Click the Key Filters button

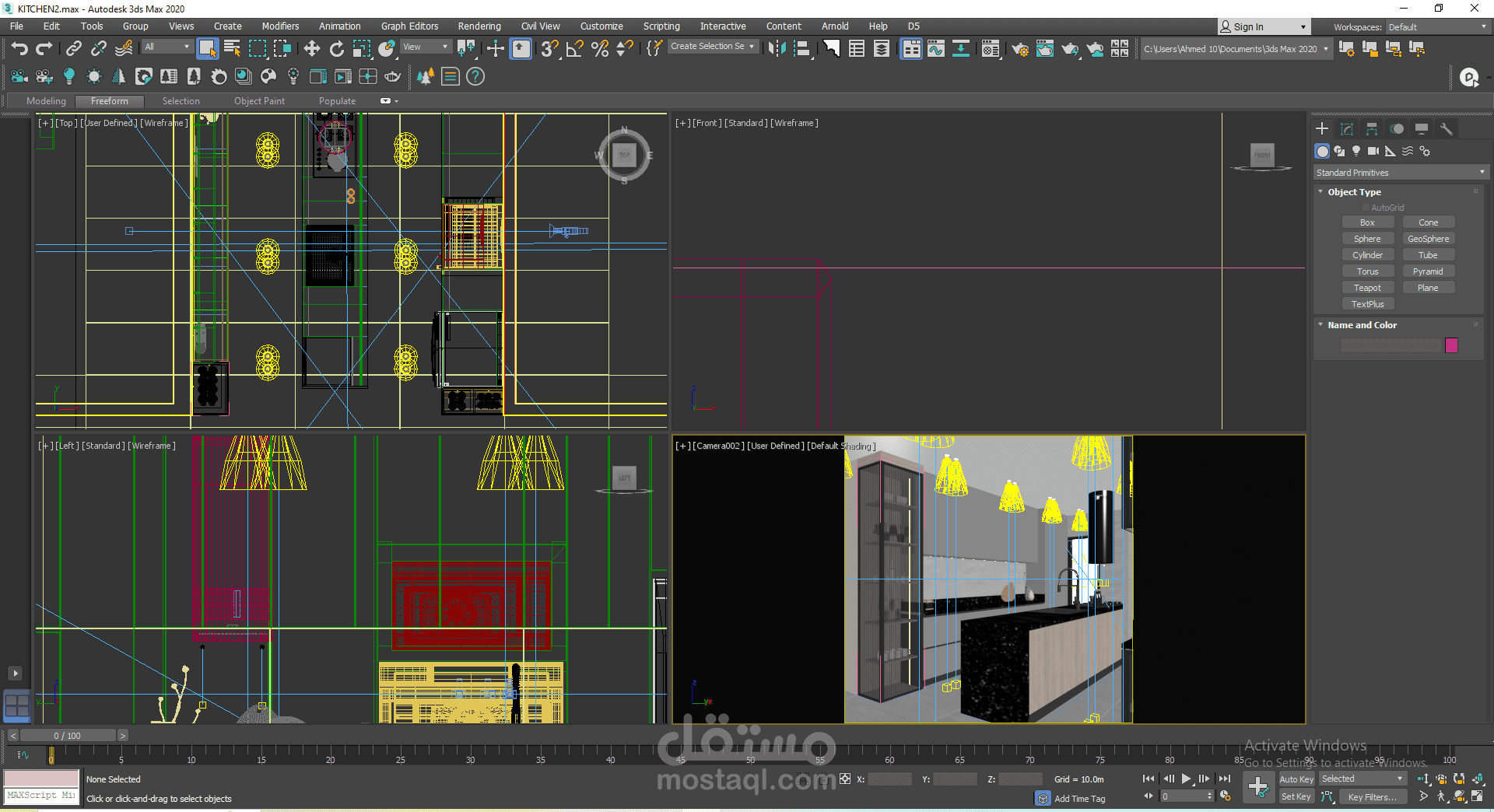pos(1373,796)
